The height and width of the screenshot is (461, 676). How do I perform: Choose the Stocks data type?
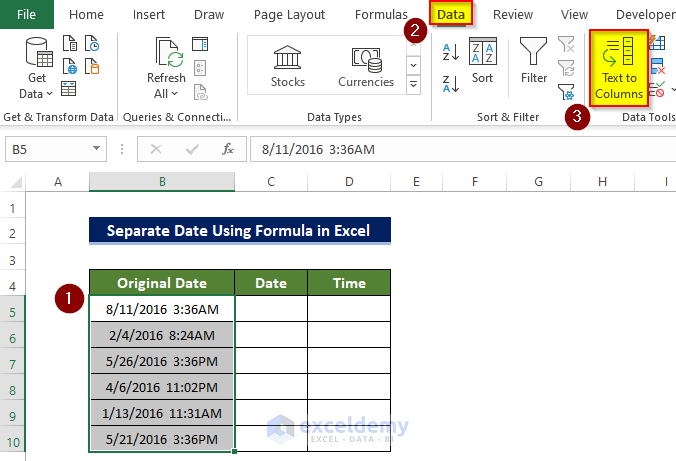coord(288,65)
